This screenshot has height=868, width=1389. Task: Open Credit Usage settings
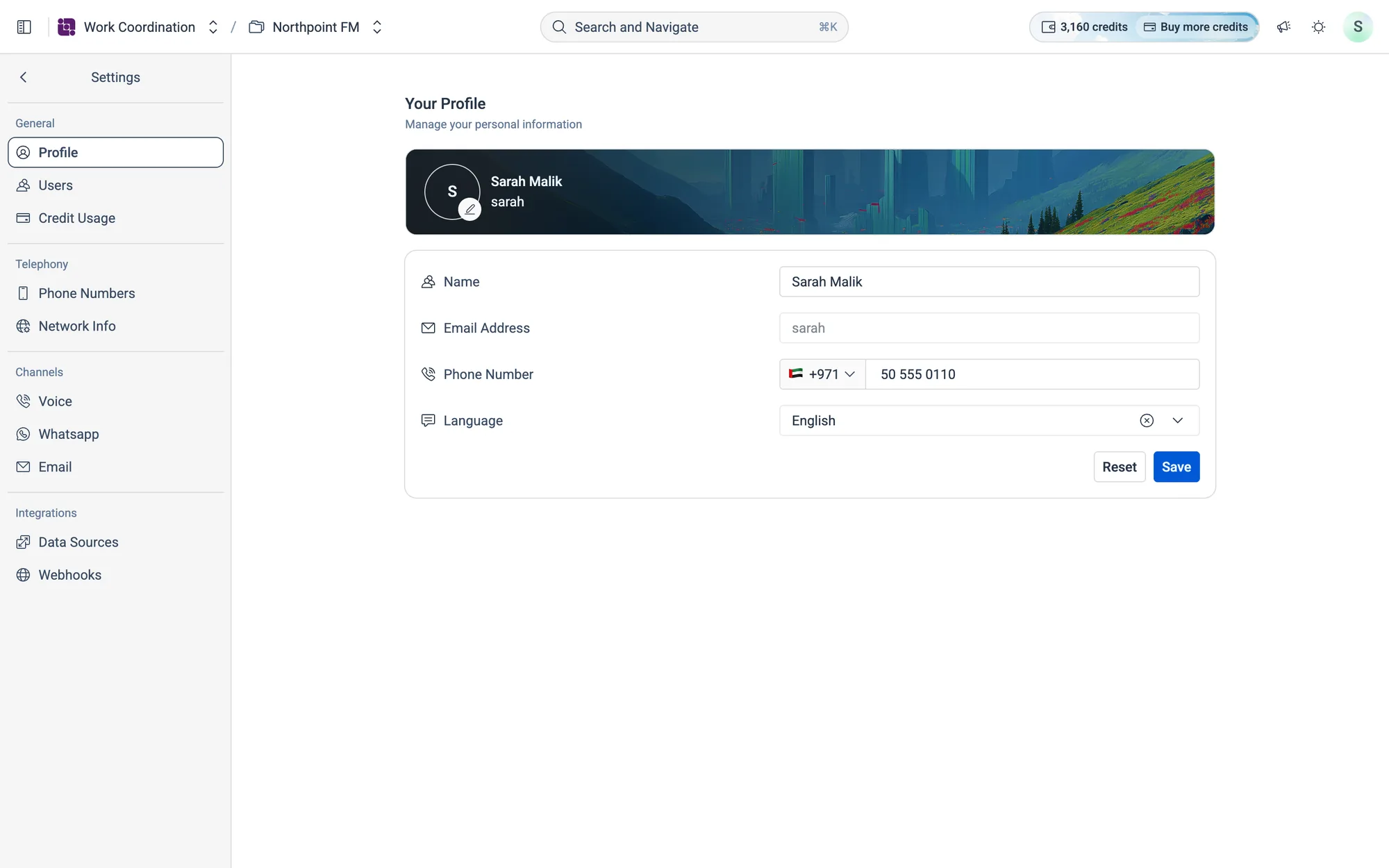[x=115, y=218]
